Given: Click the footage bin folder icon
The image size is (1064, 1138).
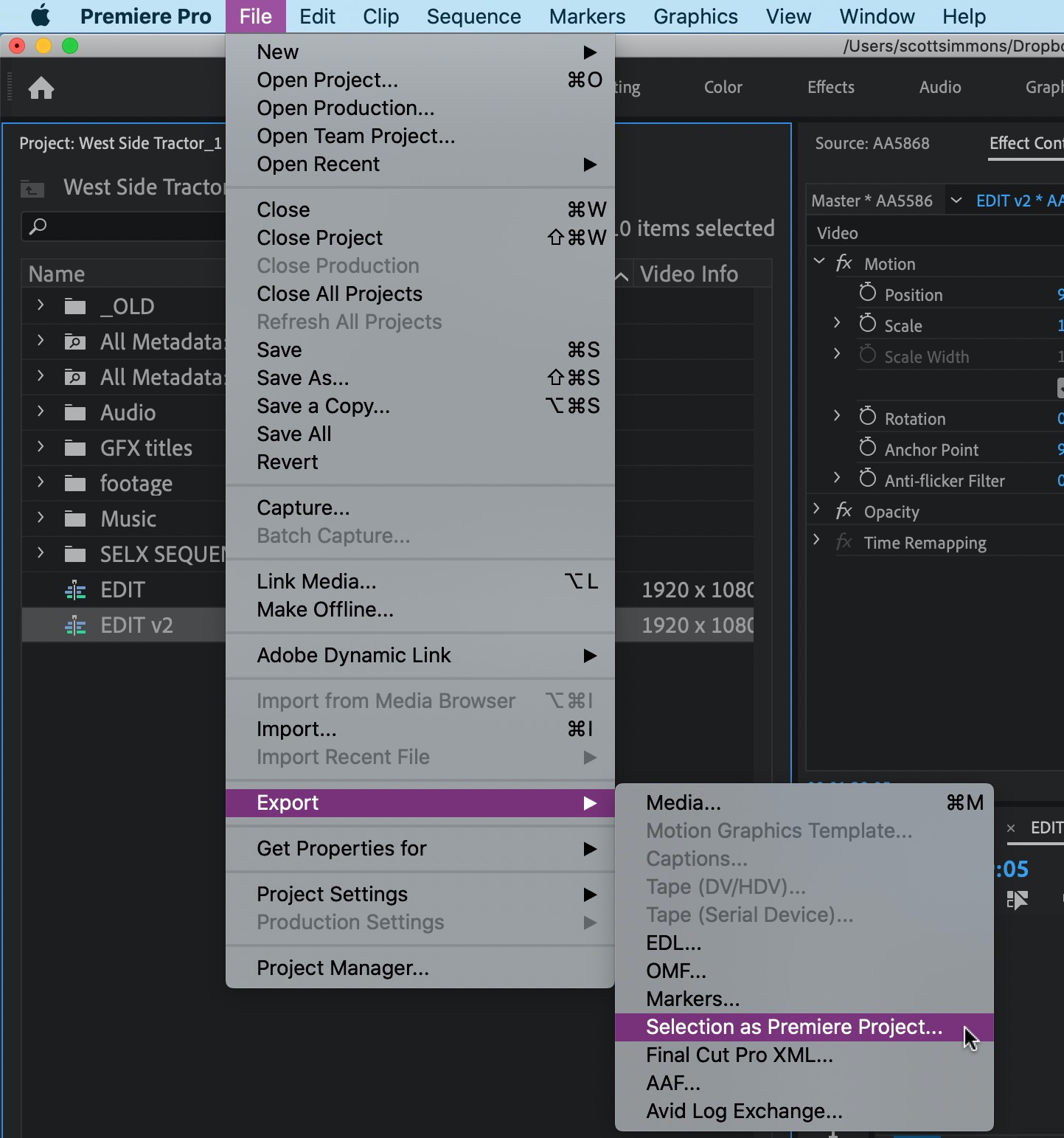Looking at the screenshot, I should click(75, 483).
